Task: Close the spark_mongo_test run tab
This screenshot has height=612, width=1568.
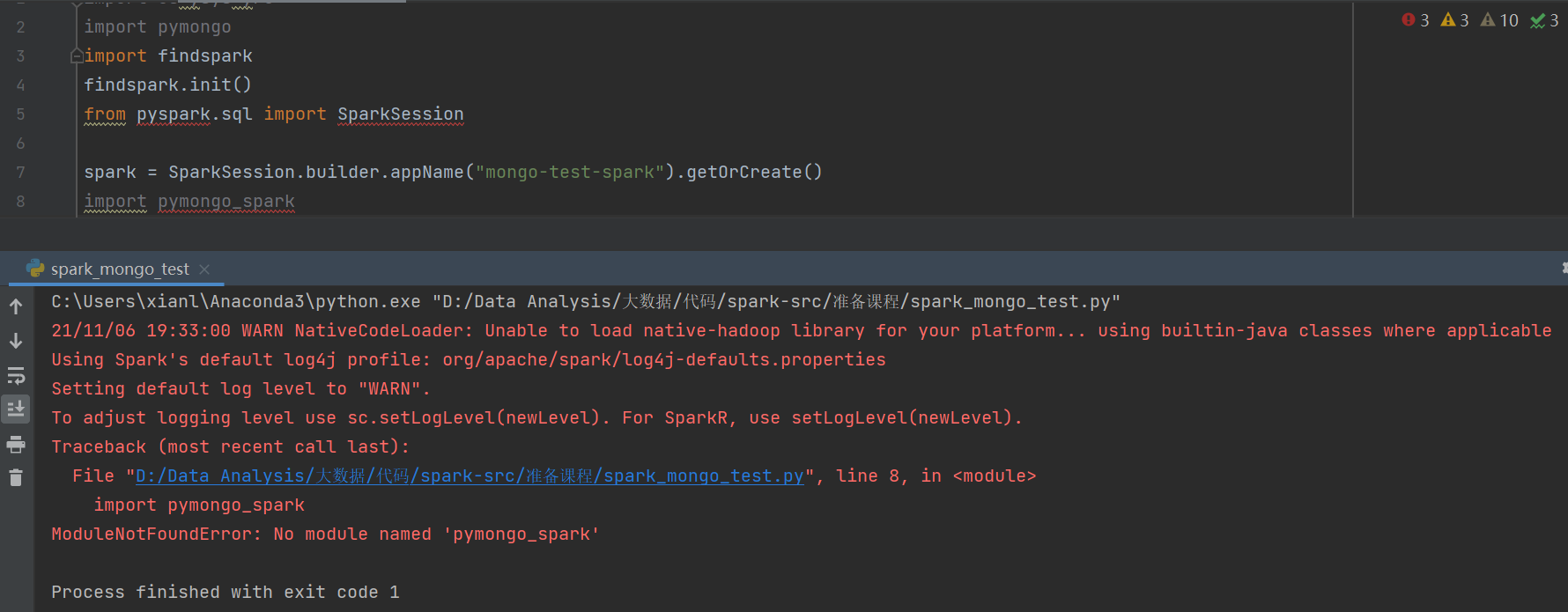Action: tap(204, 269)
